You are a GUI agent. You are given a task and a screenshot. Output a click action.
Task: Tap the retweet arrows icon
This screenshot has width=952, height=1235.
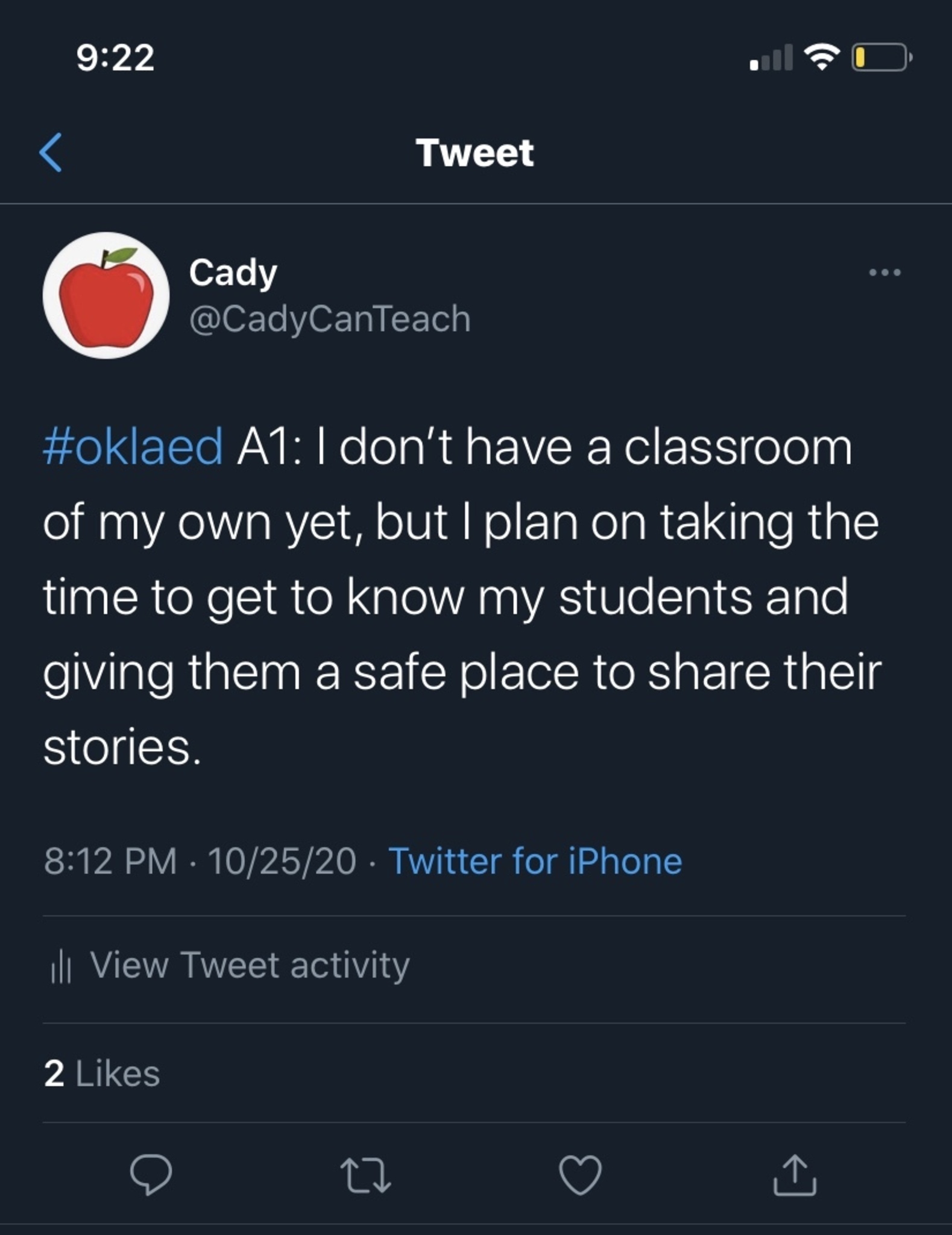tap(365, 1175)
